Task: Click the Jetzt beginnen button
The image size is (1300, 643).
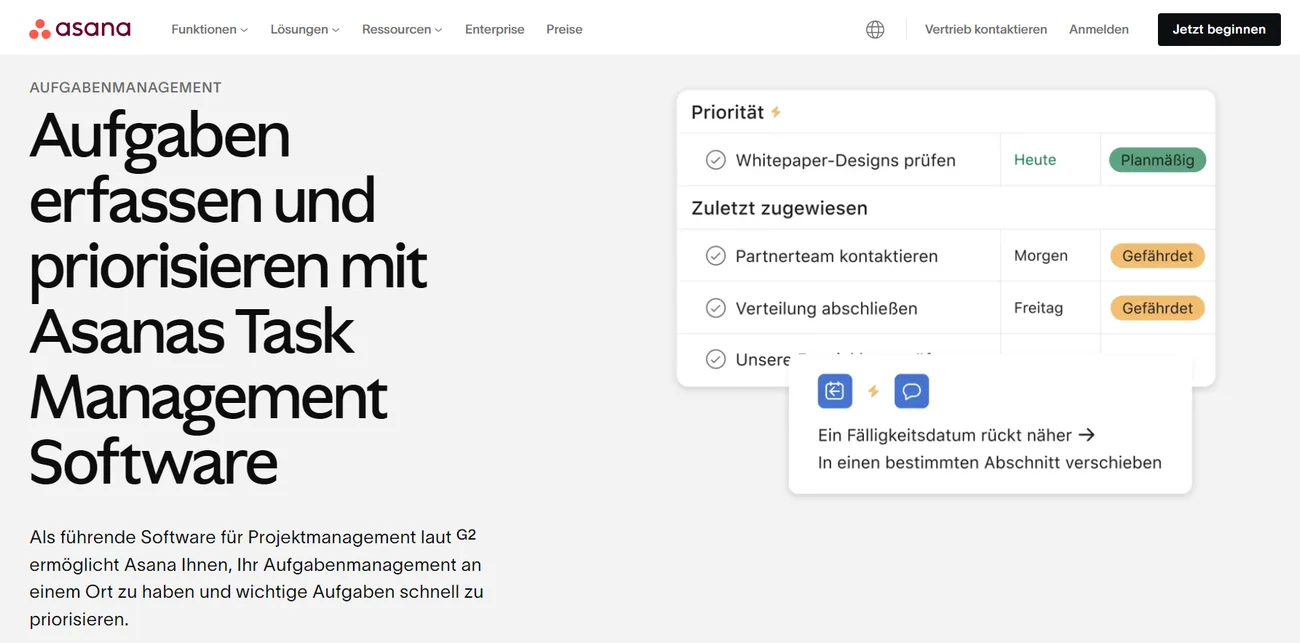Action: pyautogui.click(x=1219, y=29)
